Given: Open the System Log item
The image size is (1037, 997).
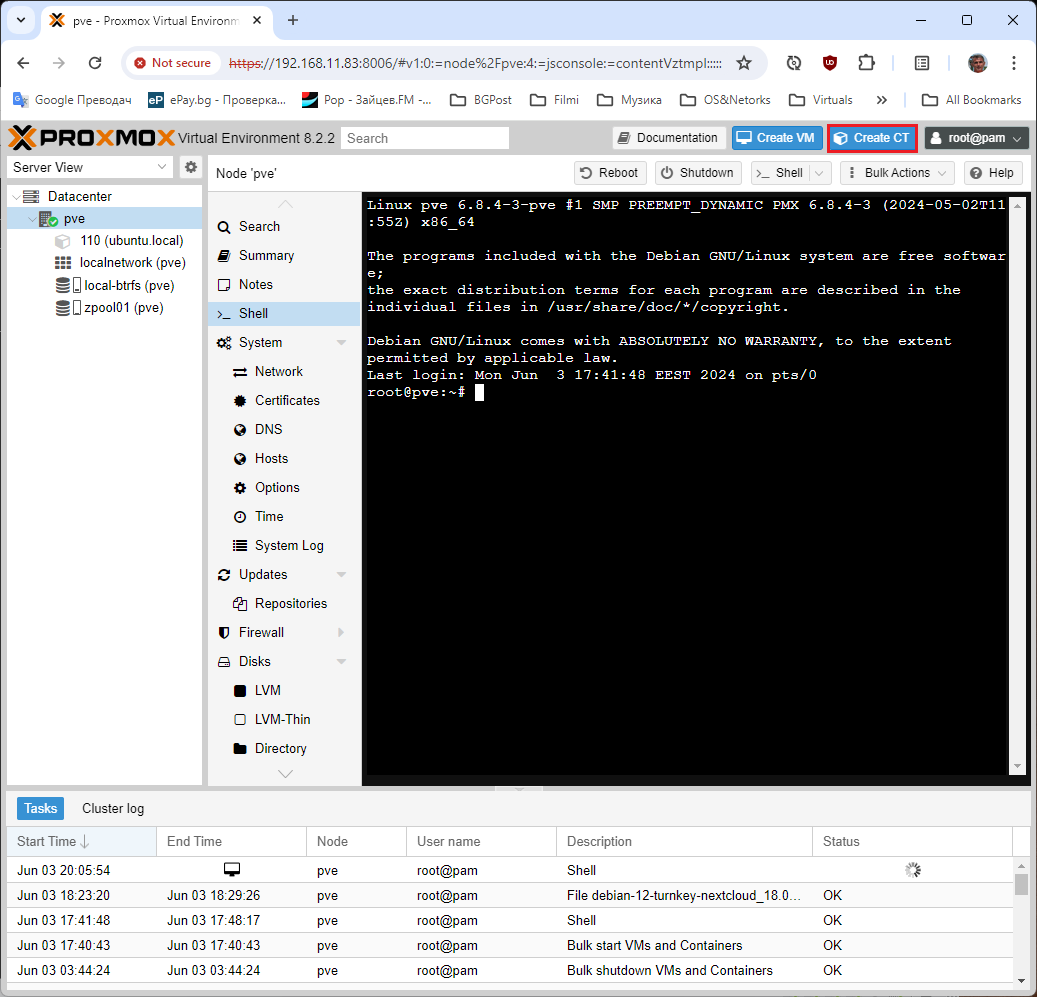Looking at the screenshot, I should click(284, 545).
